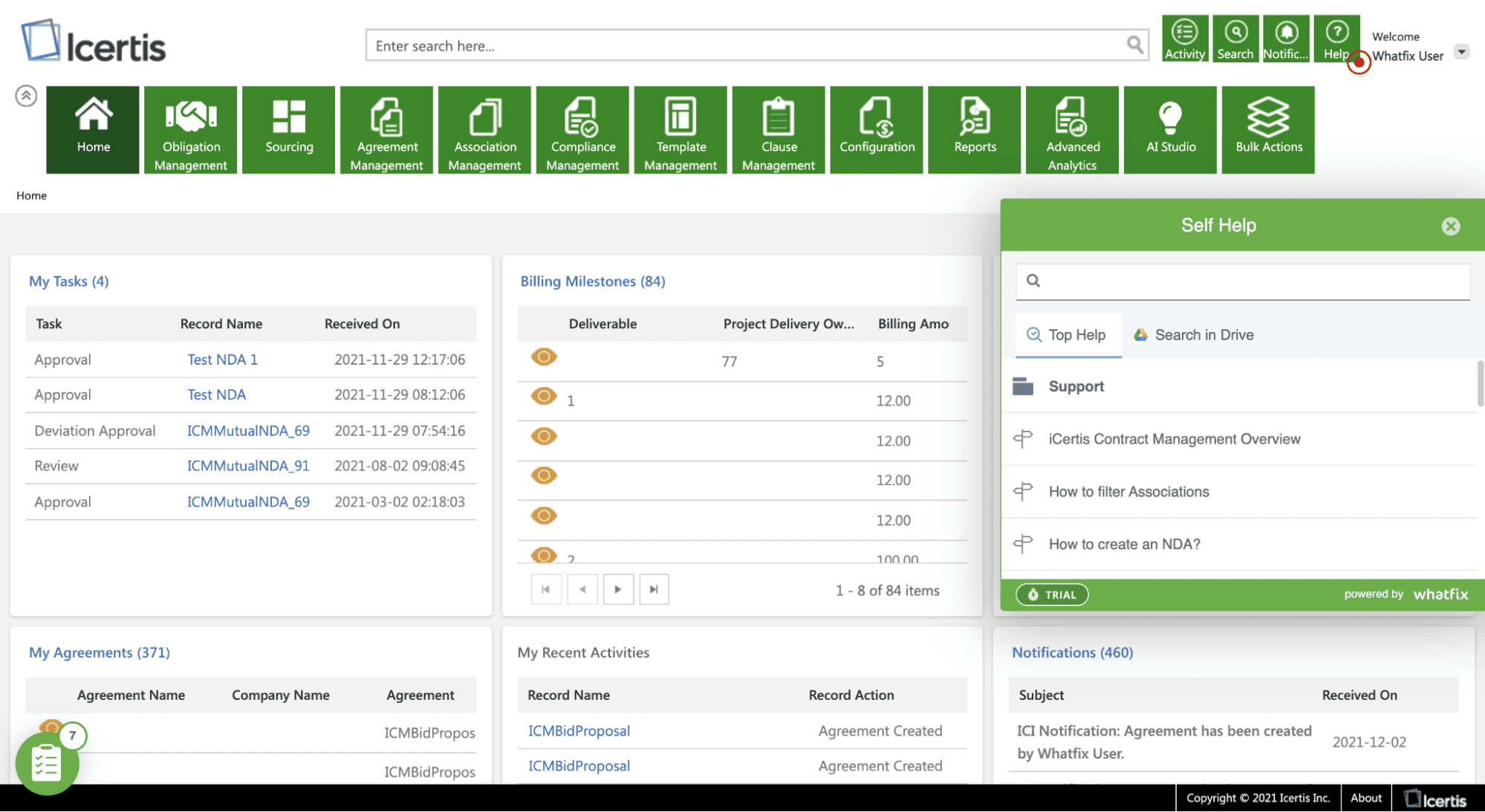This screenshot has width=1485, height=812.
Task: Open the My Agreements (371) heading link
Action: (100, 653)
